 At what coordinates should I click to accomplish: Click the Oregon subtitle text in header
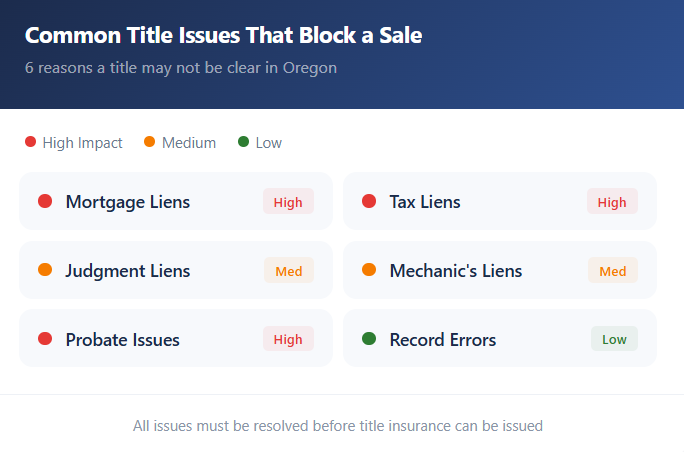point(181,68)
